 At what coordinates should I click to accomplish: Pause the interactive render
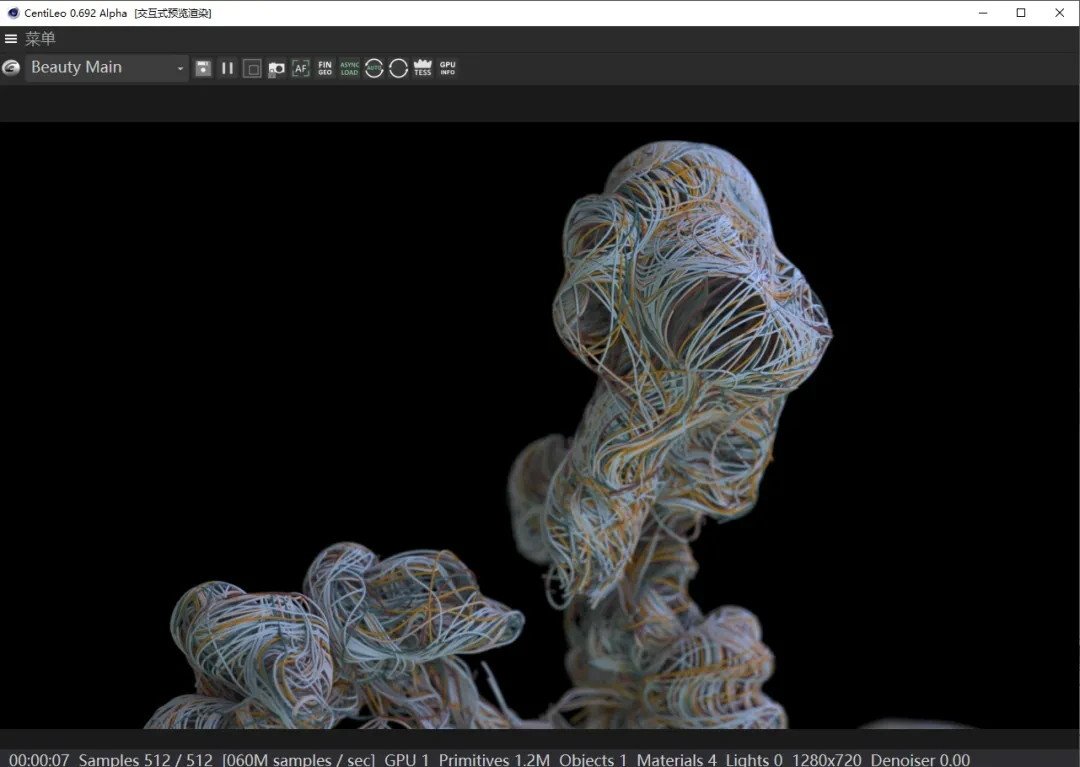pyautogui.click(x=227, y=68)
